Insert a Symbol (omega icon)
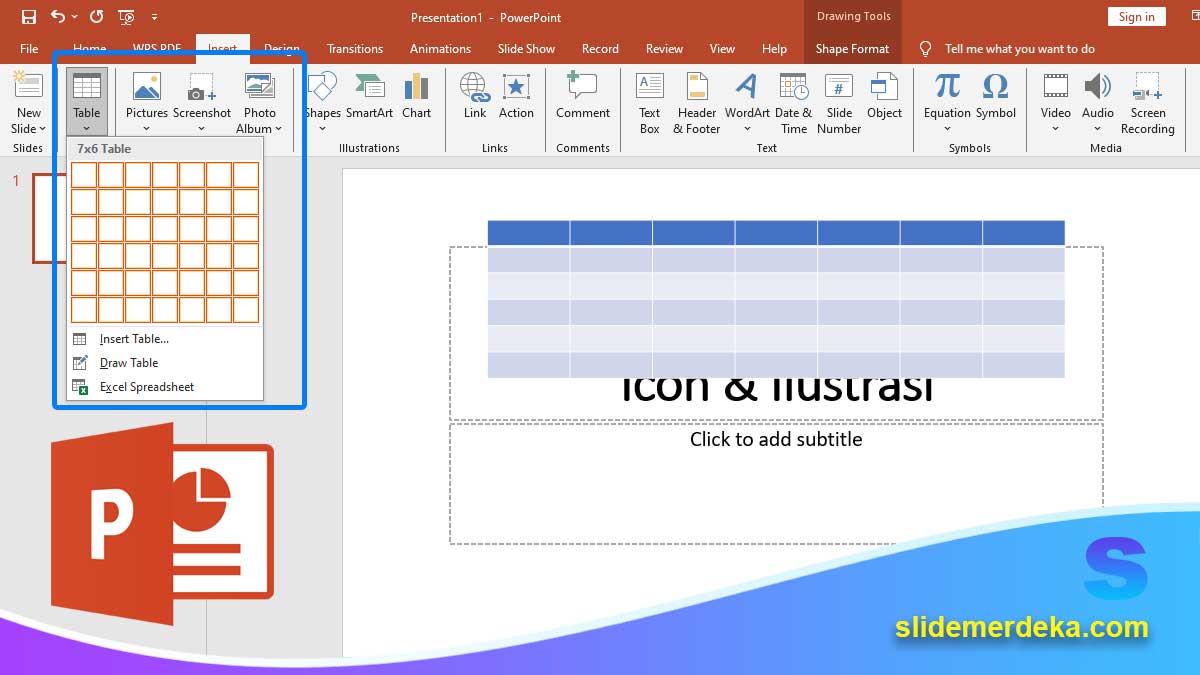 point(996,95)
